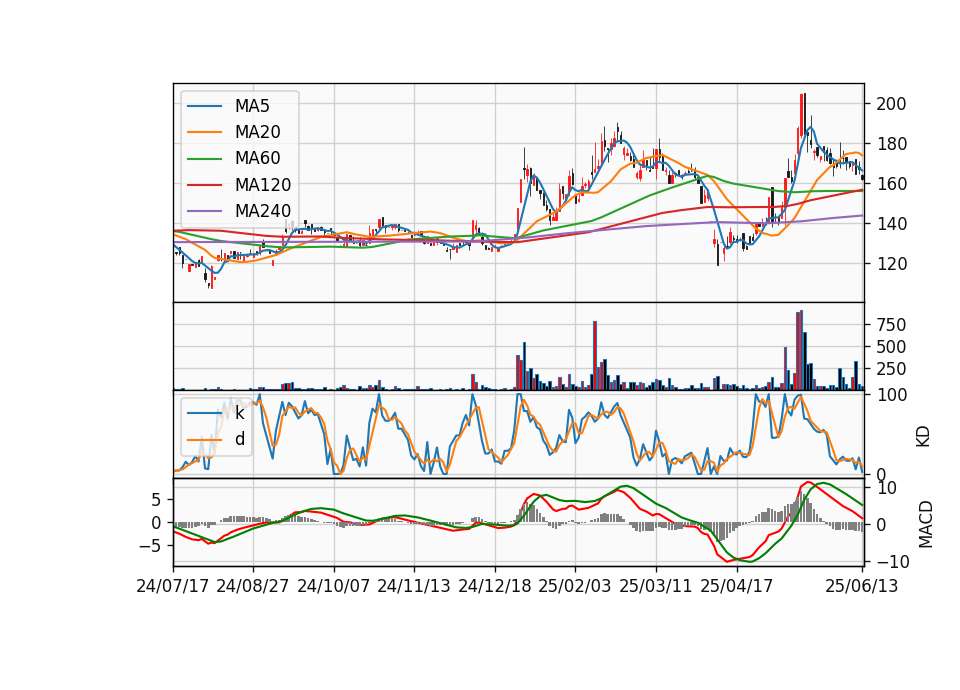Viewport: 960px width, 690px height.
Task: Click the green MA60 legend line sample
Action: pyautogui.click(x=204, y=159)
